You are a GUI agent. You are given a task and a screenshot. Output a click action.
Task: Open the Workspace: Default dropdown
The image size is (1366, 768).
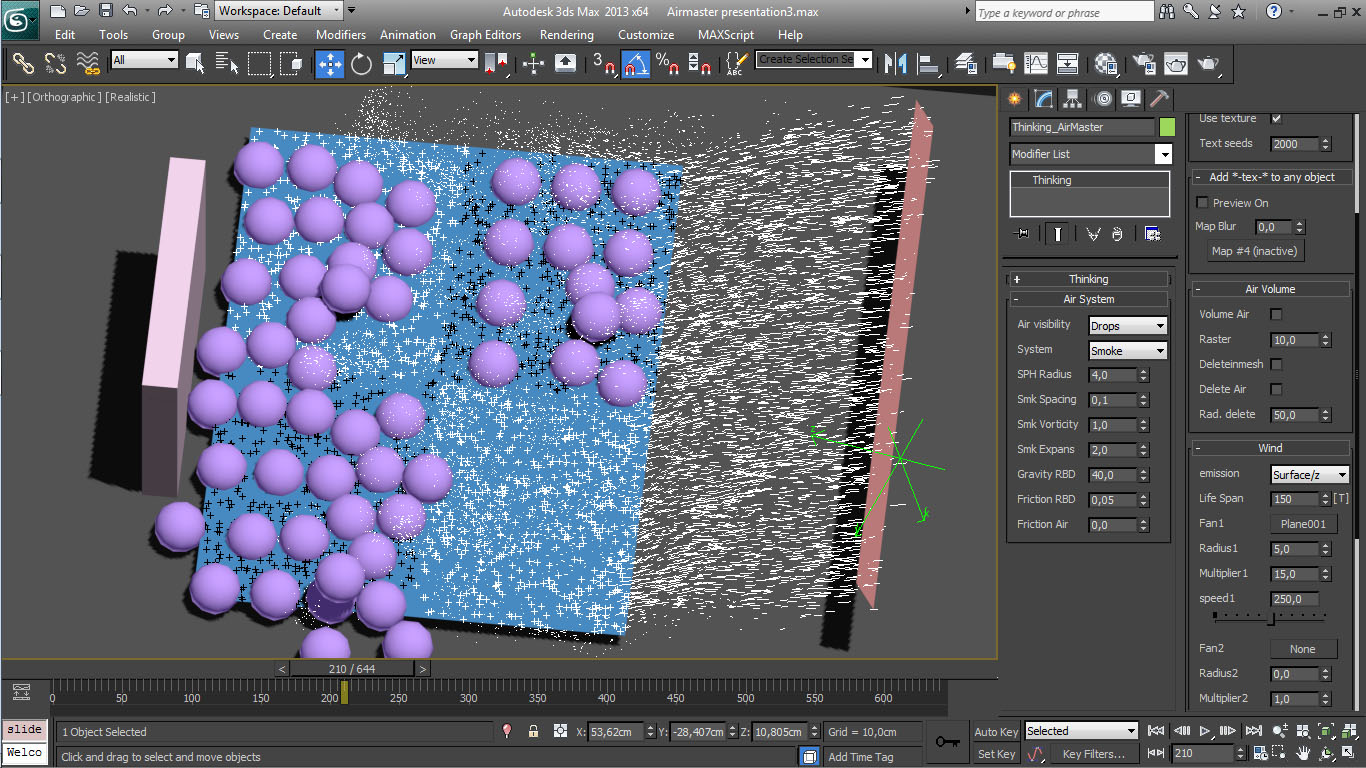pos(280,11)
